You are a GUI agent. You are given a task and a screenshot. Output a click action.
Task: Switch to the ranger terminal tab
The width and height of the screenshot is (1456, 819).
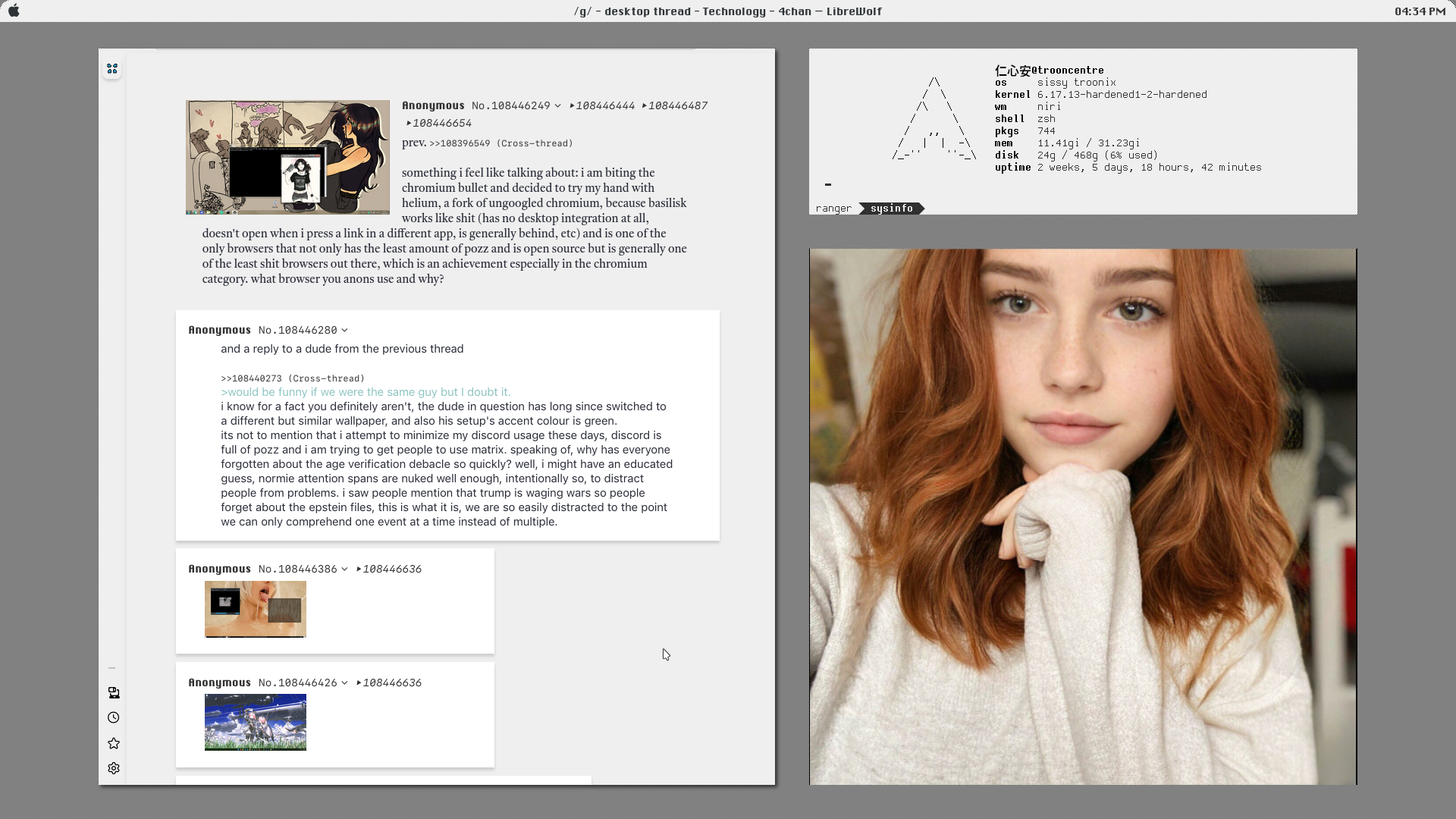pyautogui.click(x=833, y=209)
